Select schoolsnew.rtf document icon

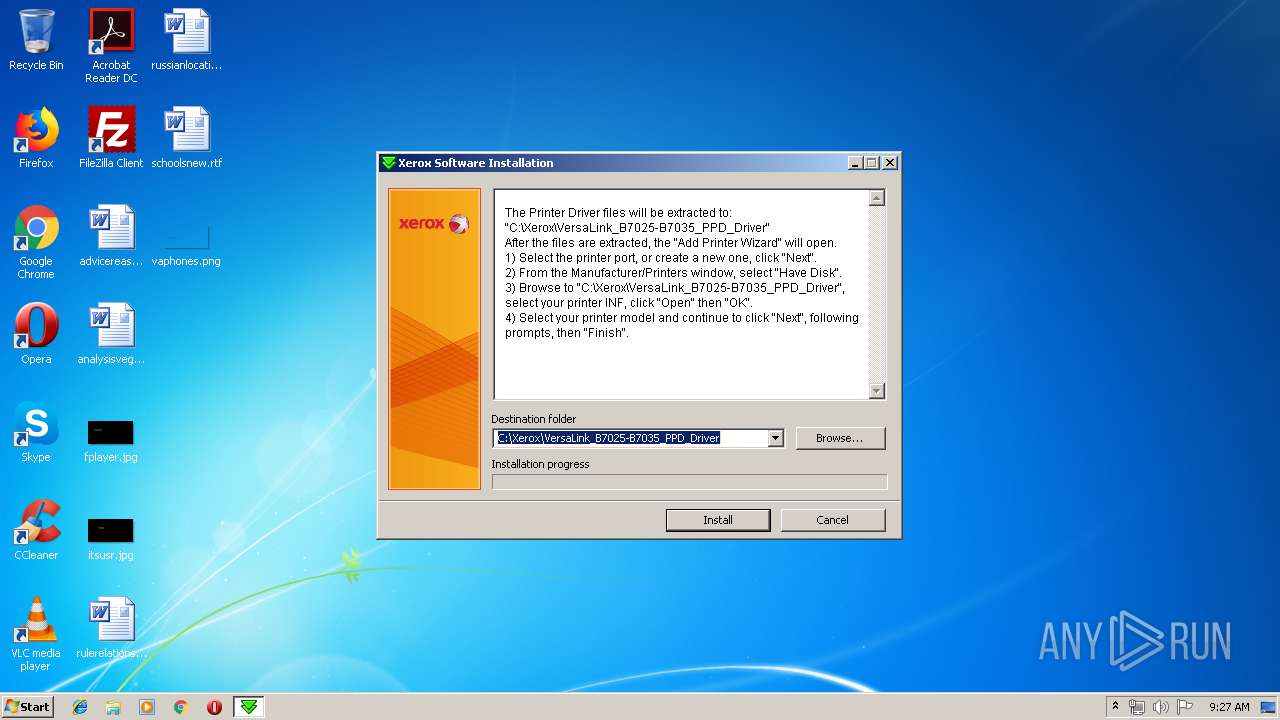coord(187,138)
